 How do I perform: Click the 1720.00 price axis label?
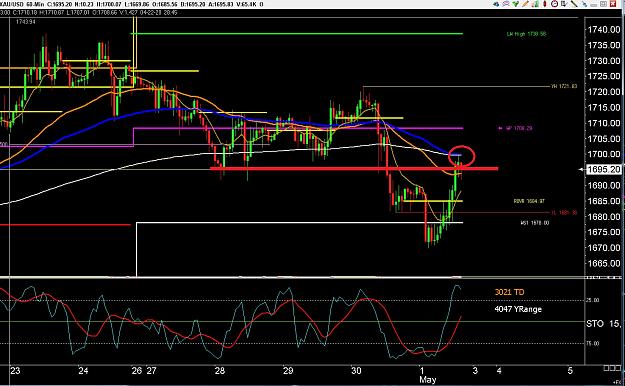click(603, 92)
